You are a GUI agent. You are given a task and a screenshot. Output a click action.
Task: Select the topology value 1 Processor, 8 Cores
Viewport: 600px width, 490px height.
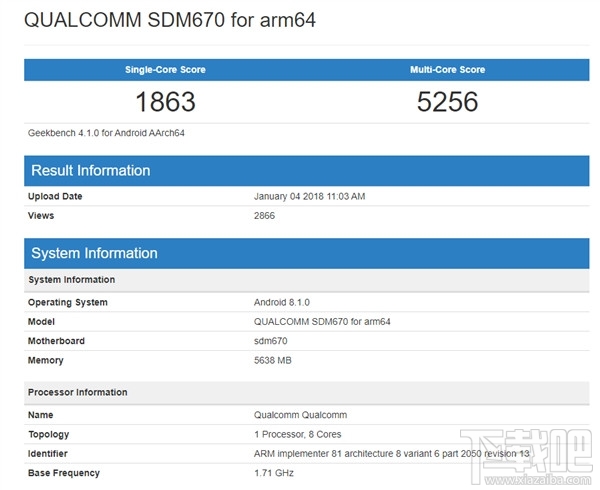point(298,435)
